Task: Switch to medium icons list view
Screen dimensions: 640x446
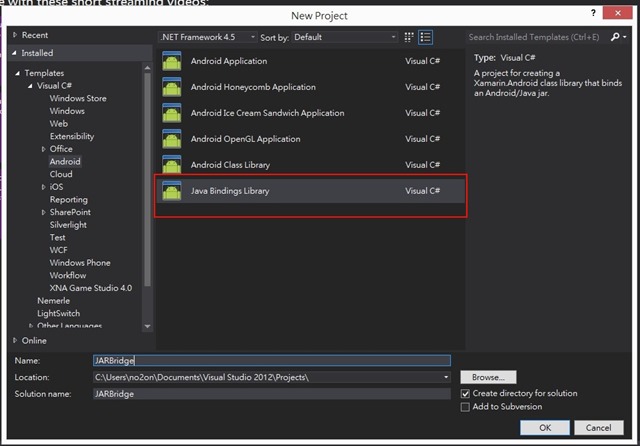Action: pyautogui.click(x=425, y=37)
